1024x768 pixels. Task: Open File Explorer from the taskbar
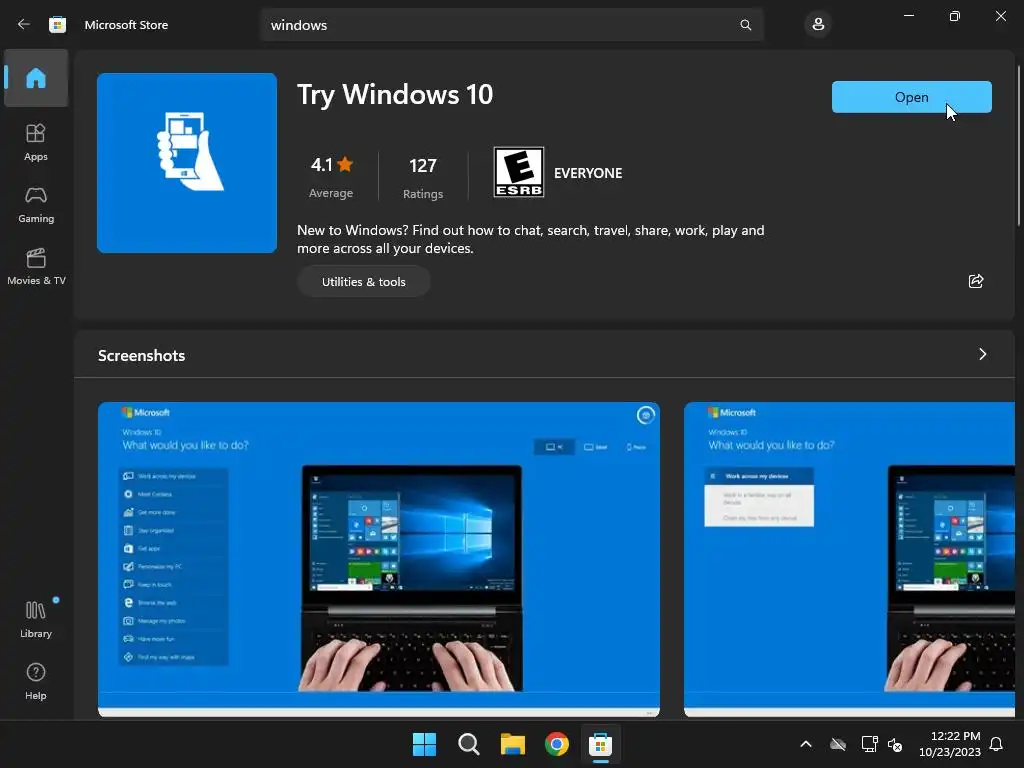tap(513, 744)
